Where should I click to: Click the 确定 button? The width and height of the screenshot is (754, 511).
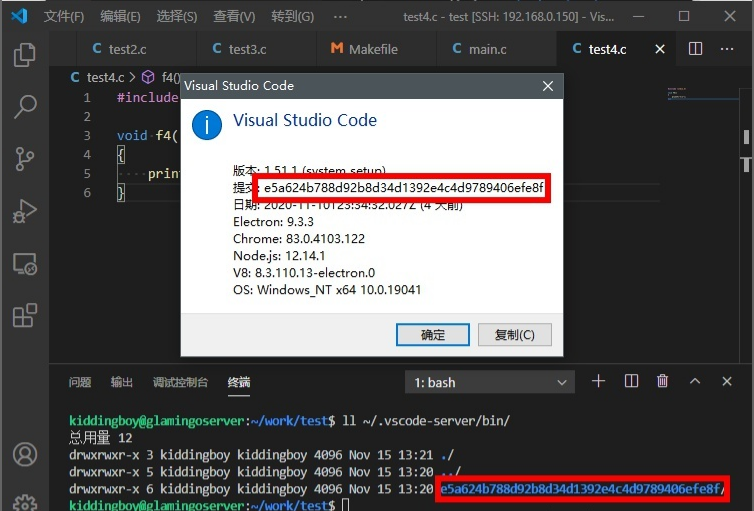click(433, 335)
